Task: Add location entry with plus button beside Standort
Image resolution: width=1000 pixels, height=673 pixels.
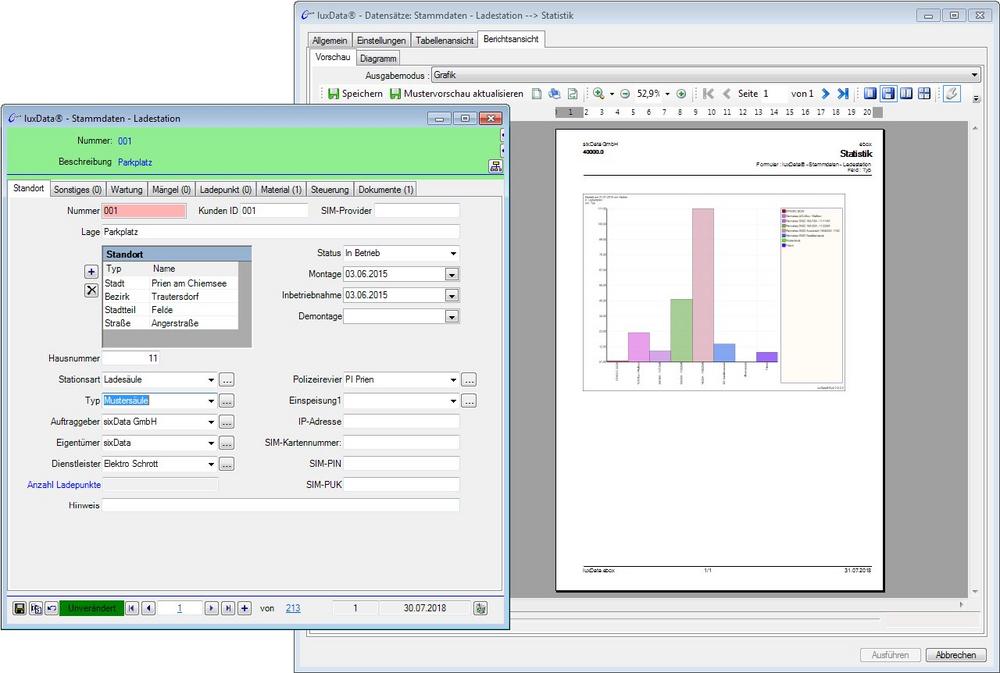Action: point(91,271)
